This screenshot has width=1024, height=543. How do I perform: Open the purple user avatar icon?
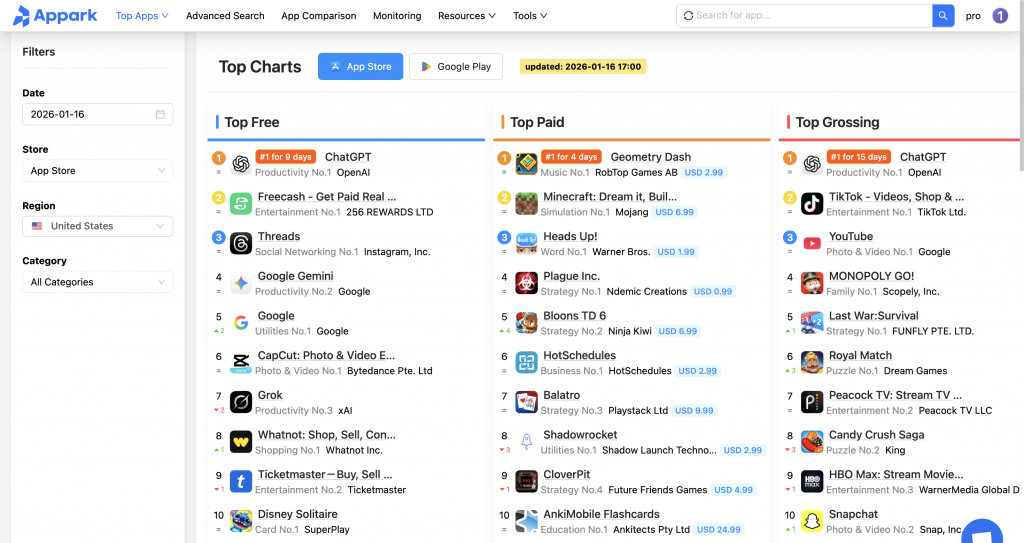tap(1000, 16)
